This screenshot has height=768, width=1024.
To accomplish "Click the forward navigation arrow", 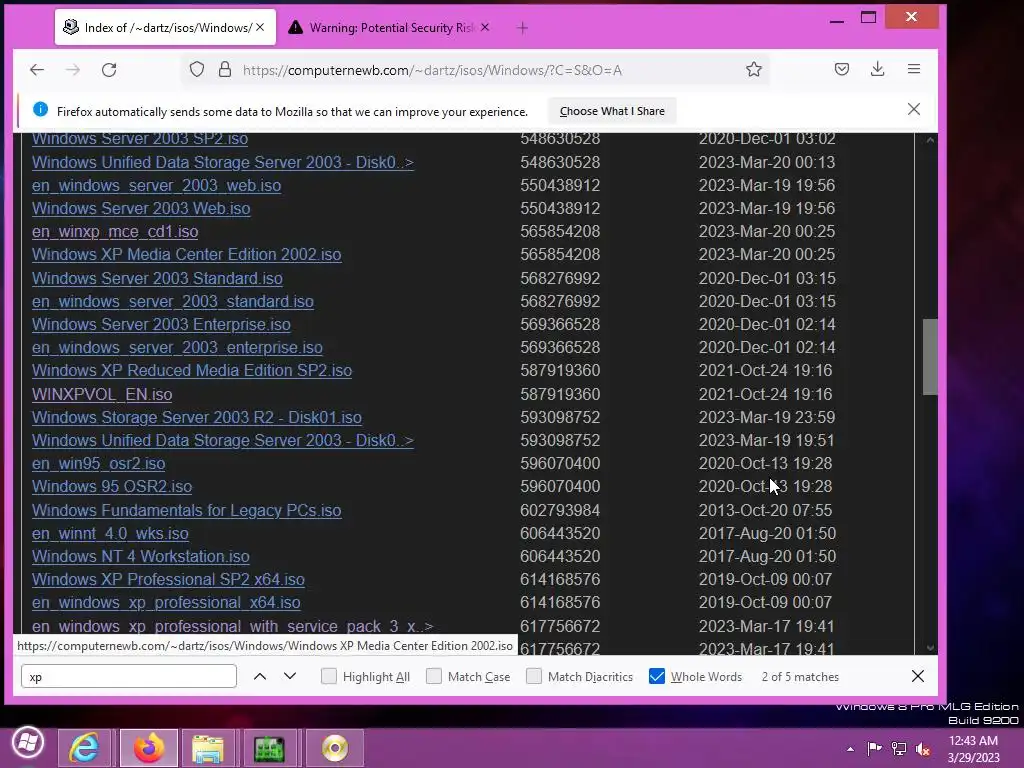I will tap(73, 70).
